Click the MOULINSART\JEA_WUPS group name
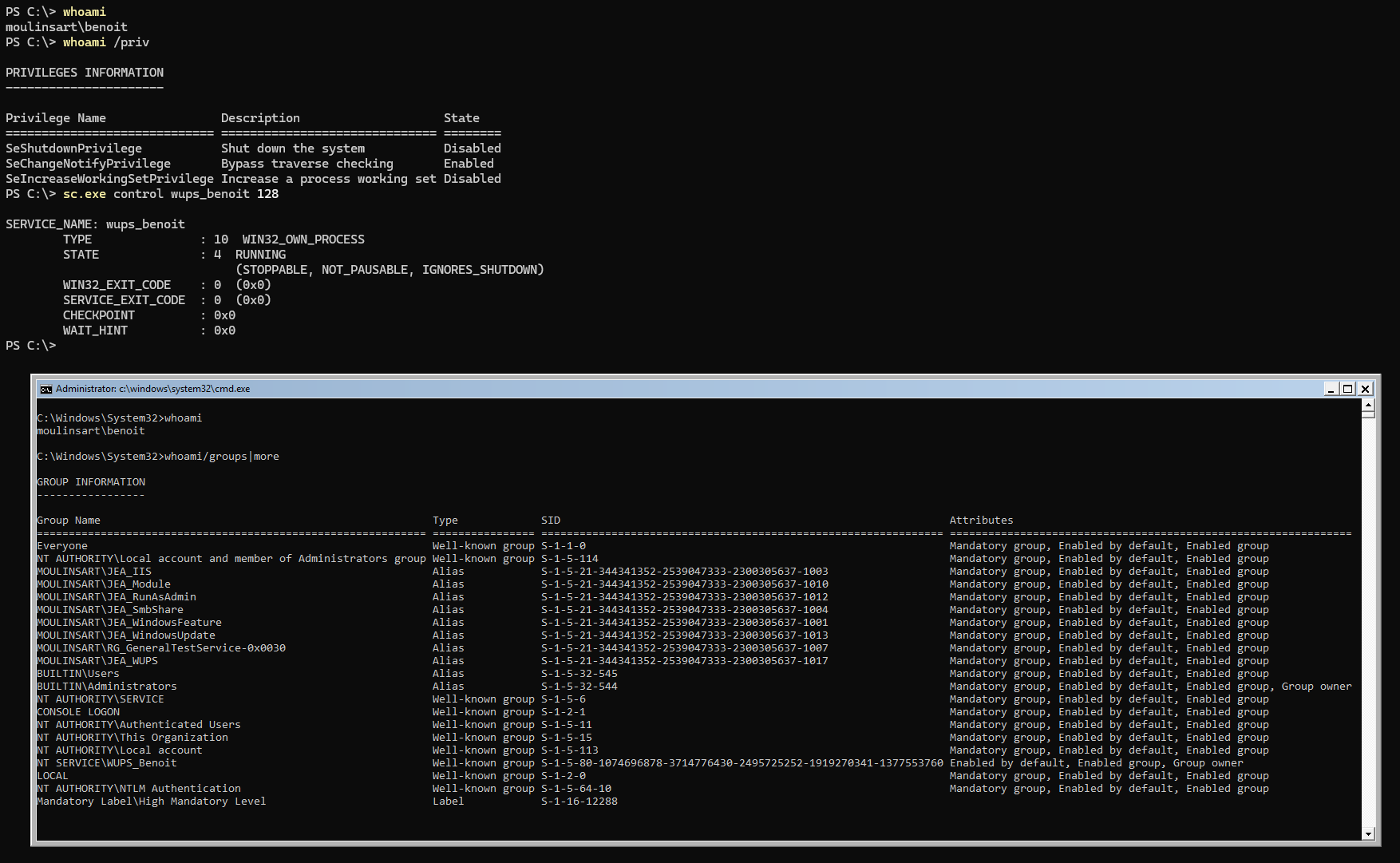The height and width of the screenshot is (863, 1400). coord(97,661)
